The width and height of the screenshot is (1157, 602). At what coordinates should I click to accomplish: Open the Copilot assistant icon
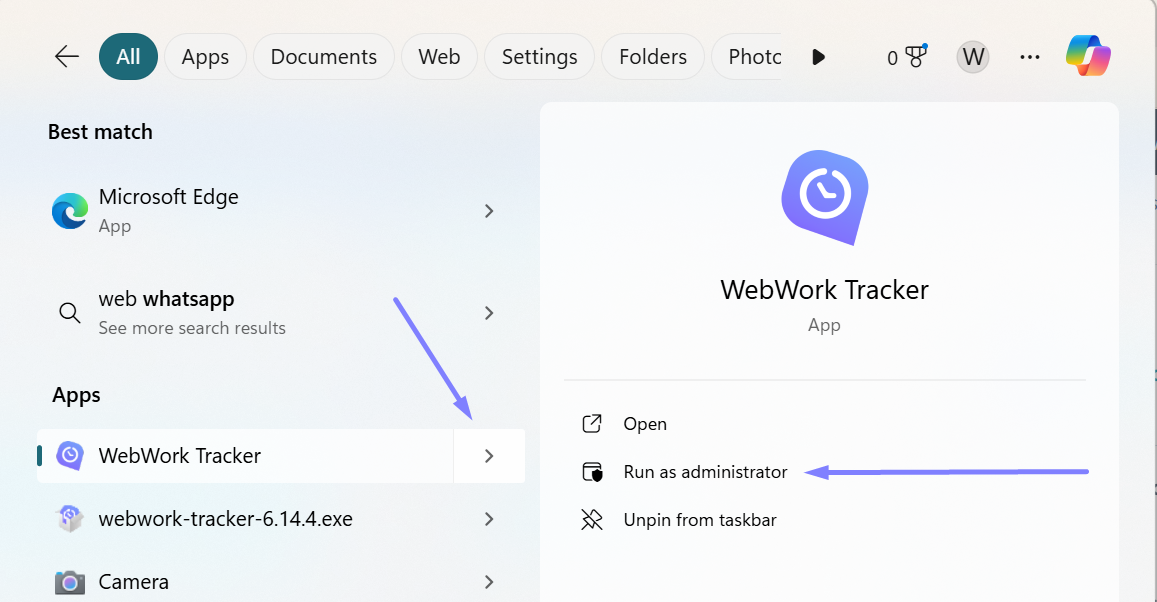(1088, 57)
